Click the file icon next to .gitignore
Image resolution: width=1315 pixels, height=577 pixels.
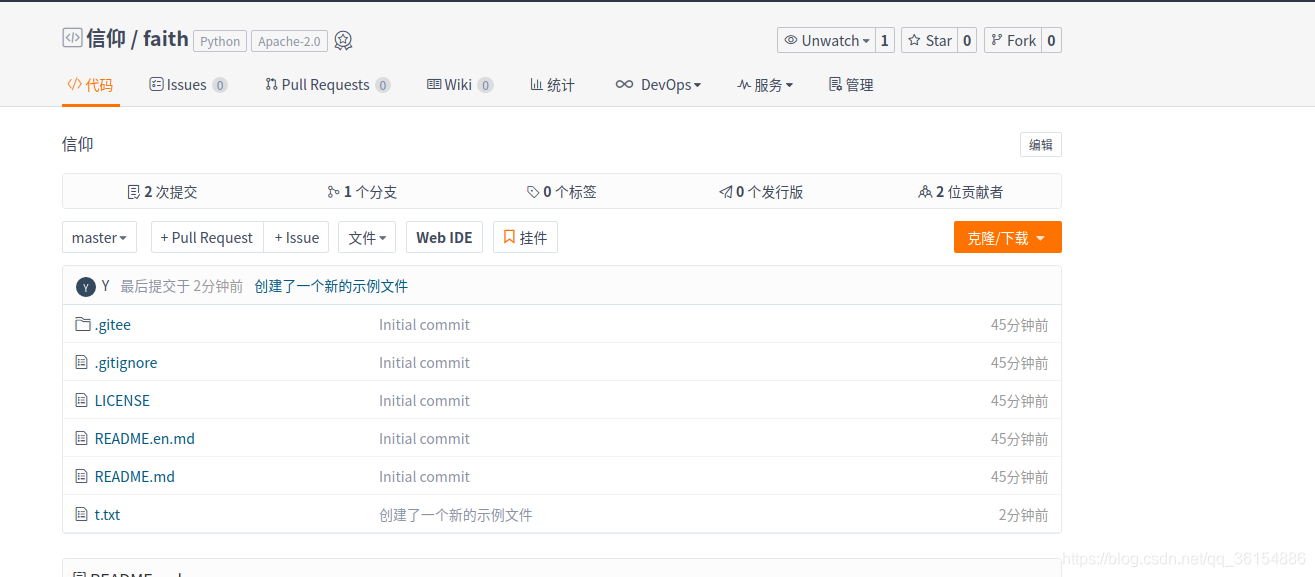coord(82,362)
